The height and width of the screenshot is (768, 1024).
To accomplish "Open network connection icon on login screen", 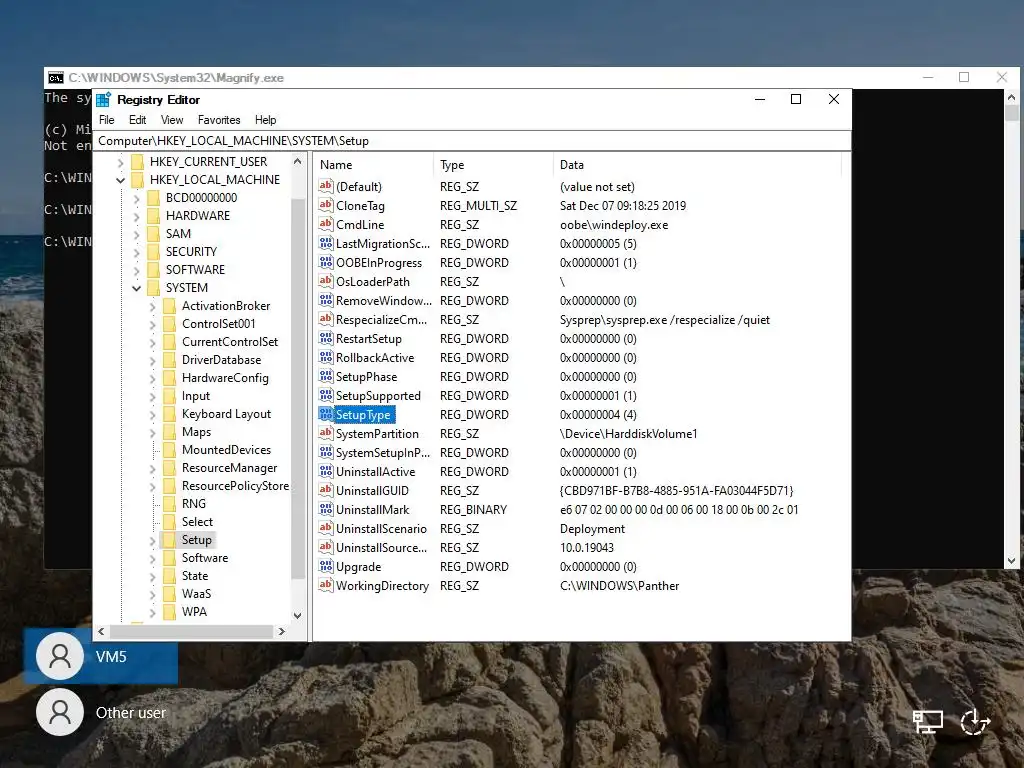I will (927, 722).
